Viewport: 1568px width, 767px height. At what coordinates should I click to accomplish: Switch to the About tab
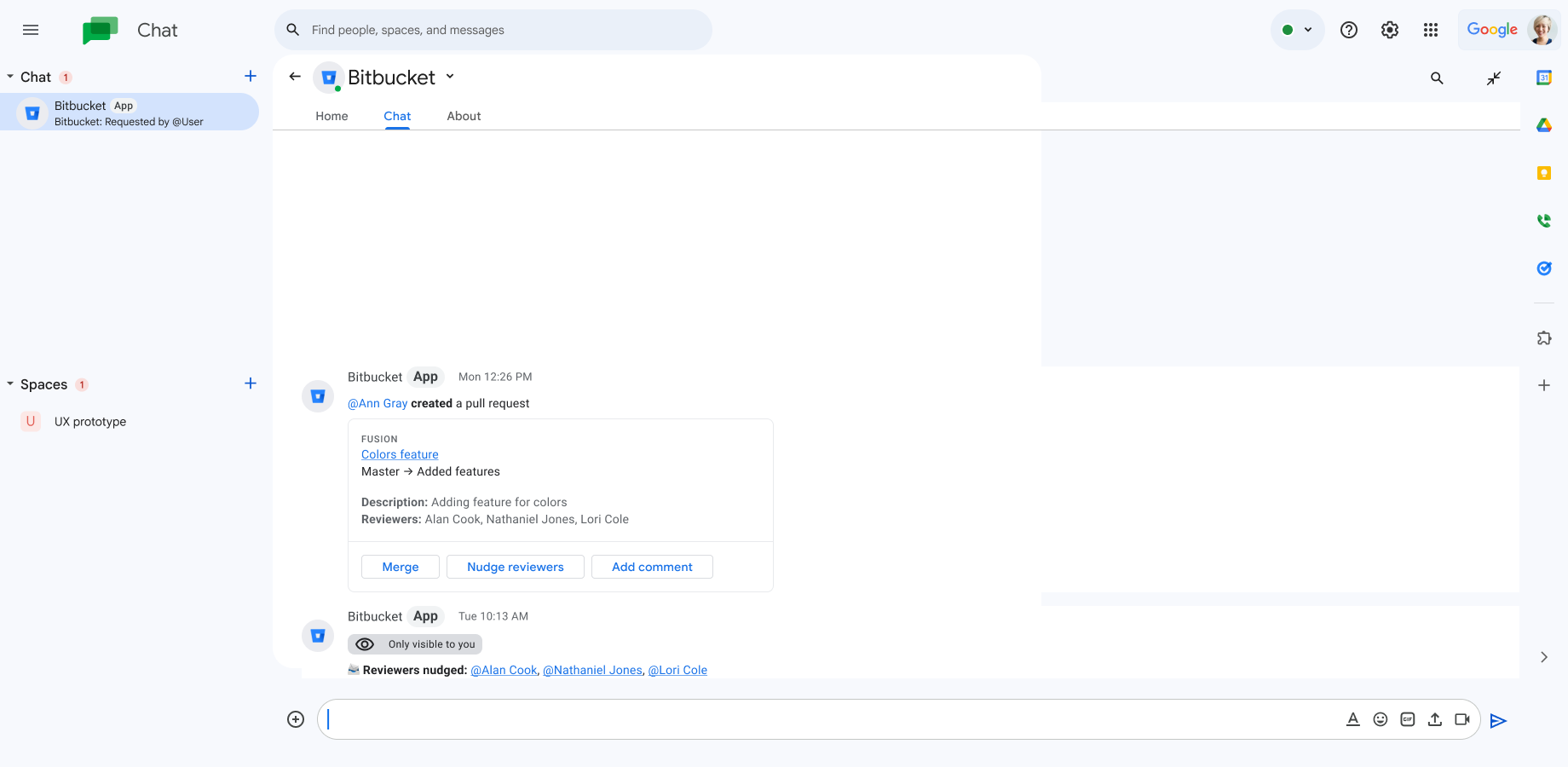(x=464, y=116)
